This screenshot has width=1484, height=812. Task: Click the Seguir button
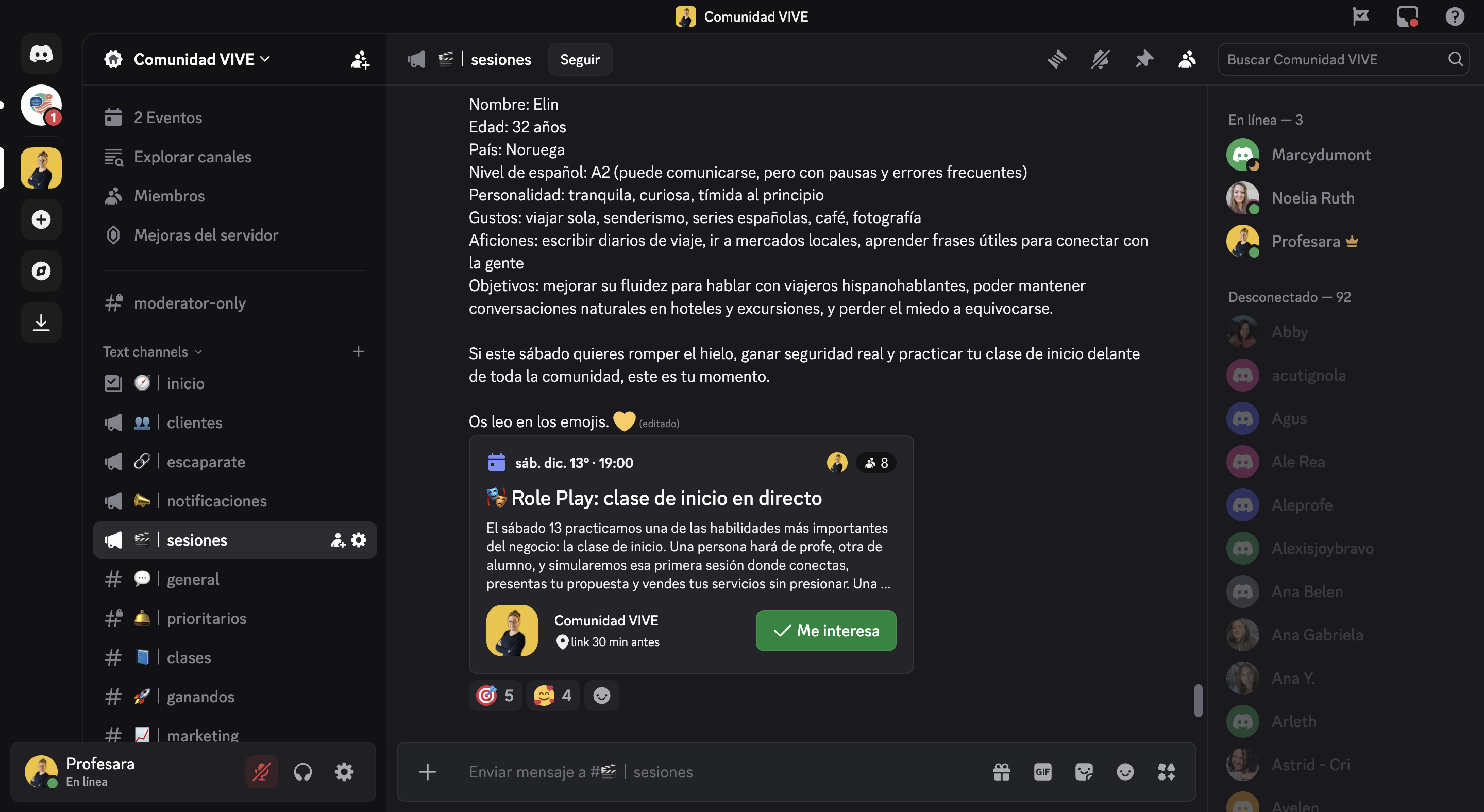[580, 59]
